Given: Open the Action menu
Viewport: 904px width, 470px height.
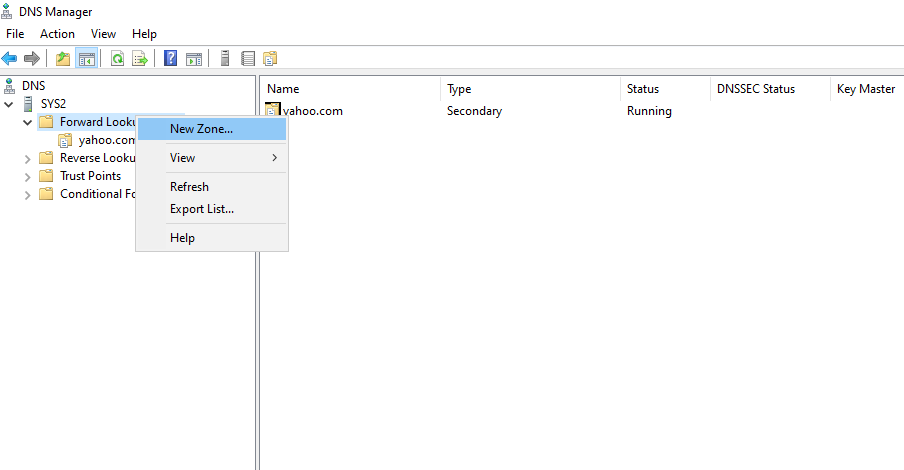Looking at the screenshot, I should click(57, 34).
